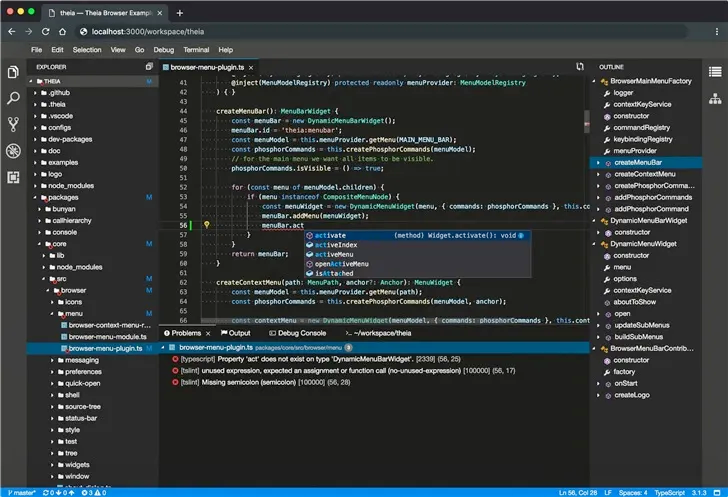Click the editor vertical scrollbar thumb

(587, 121)
